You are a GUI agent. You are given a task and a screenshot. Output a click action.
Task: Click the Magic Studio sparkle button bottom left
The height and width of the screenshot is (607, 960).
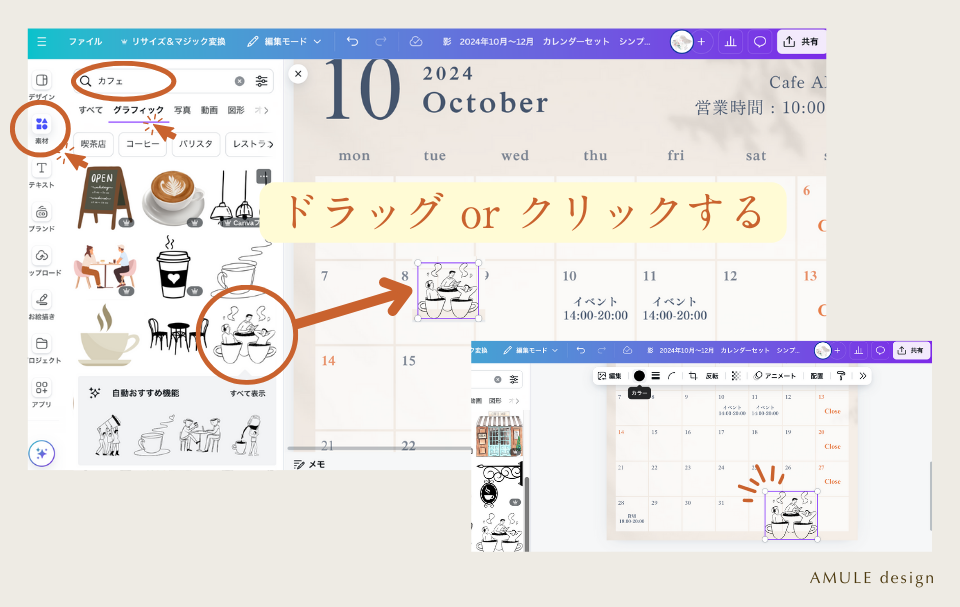[x=42, y=452]
